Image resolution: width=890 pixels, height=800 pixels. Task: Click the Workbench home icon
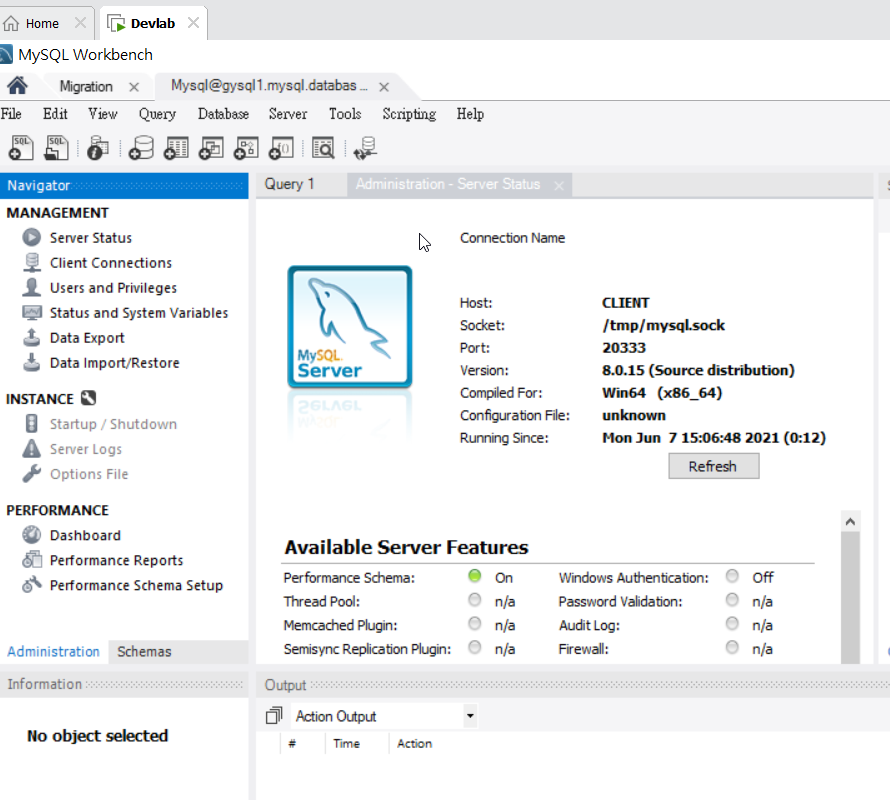coord(17,86)
